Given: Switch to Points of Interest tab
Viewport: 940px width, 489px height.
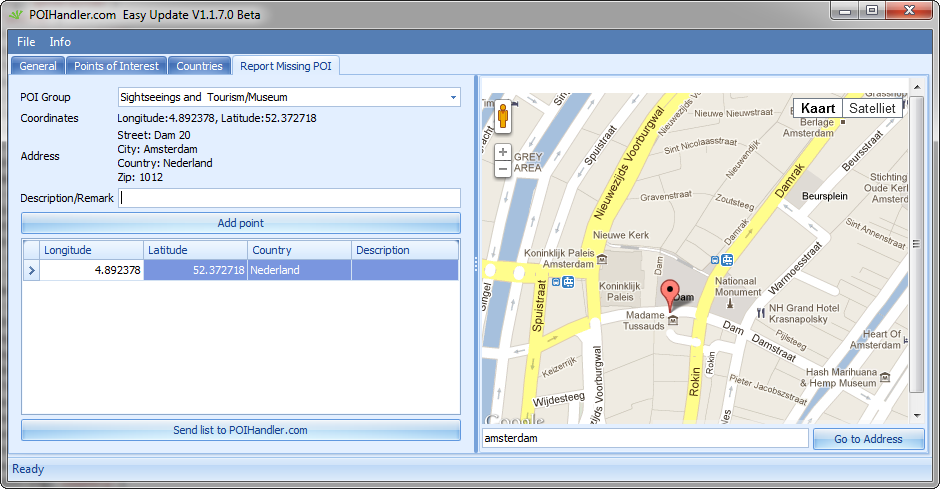Looking at the screenshot, I should click(x=116, y=66).
